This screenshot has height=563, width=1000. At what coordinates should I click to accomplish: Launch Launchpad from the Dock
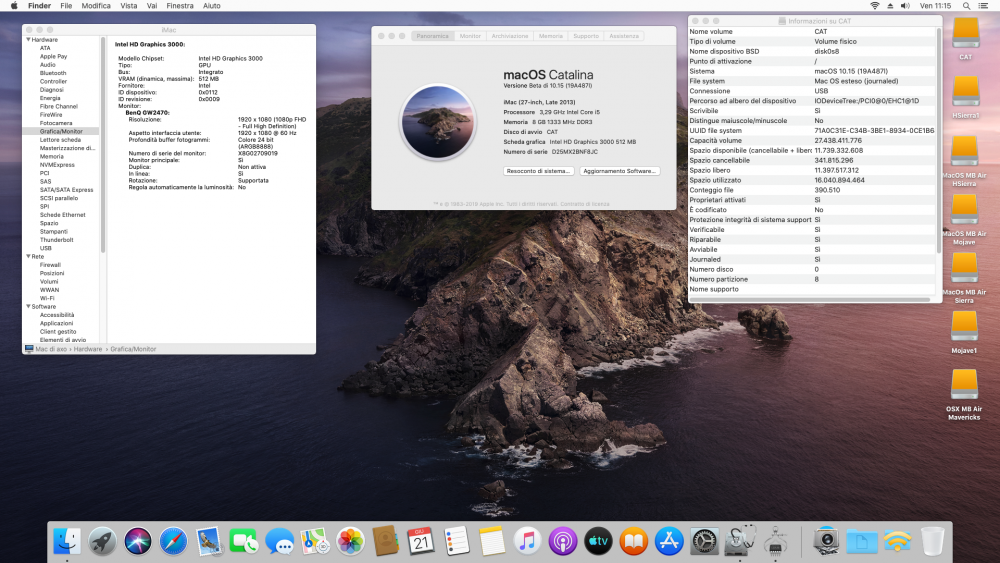pyautogui.click(x=102, y=541)
